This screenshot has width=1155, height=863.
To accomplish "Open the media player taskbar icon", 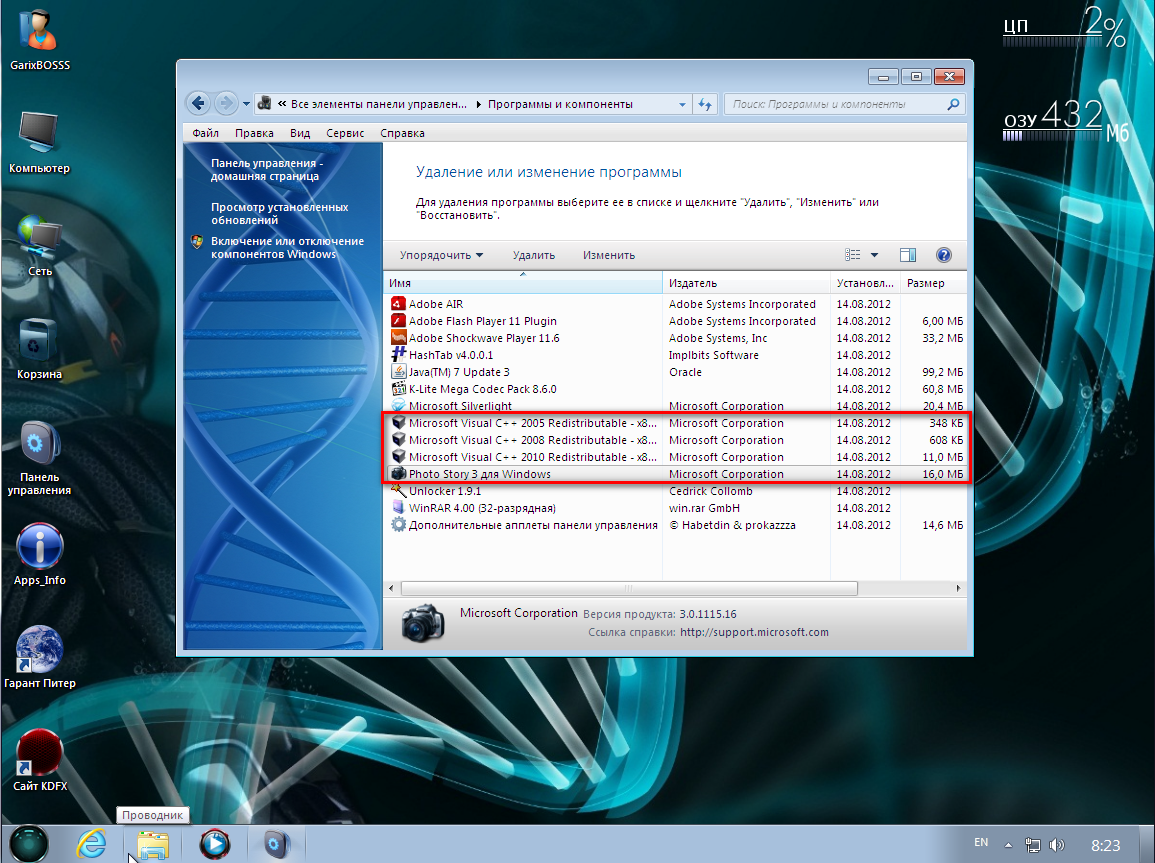I will (x=214, y=844).
